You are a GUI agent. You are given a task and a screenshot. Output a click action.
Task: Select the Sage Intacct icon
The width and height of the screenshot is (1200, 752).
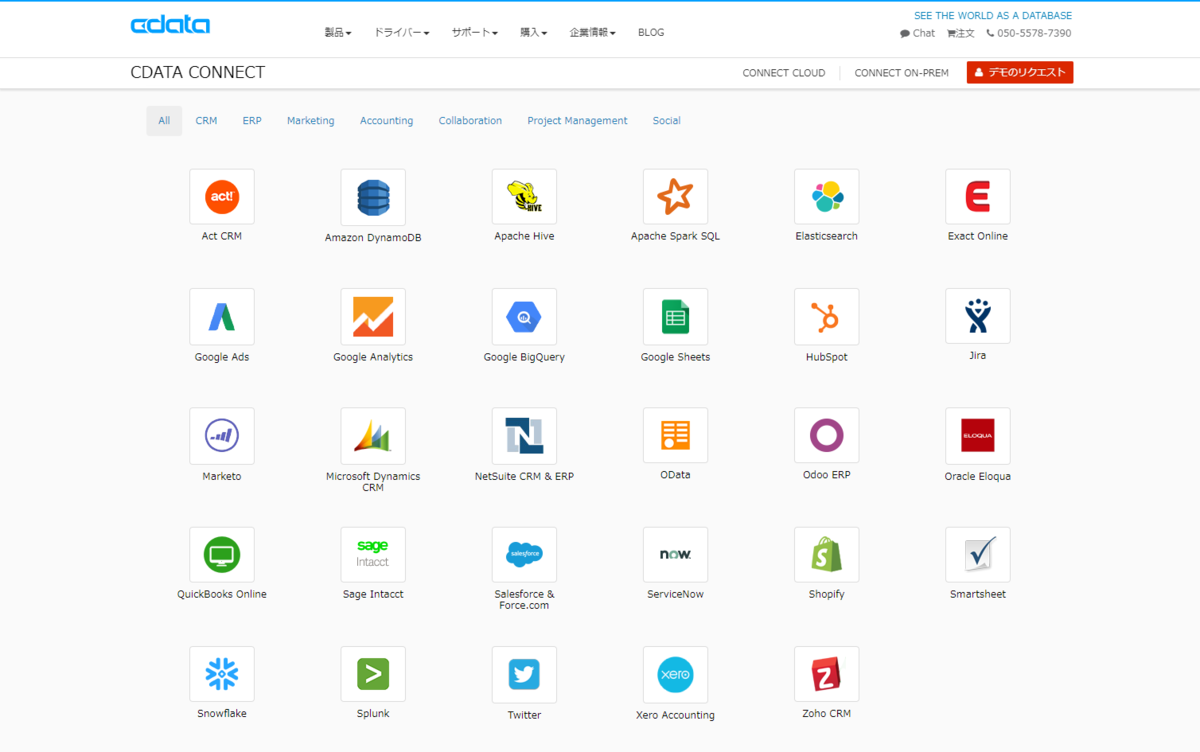pos(373,555)
